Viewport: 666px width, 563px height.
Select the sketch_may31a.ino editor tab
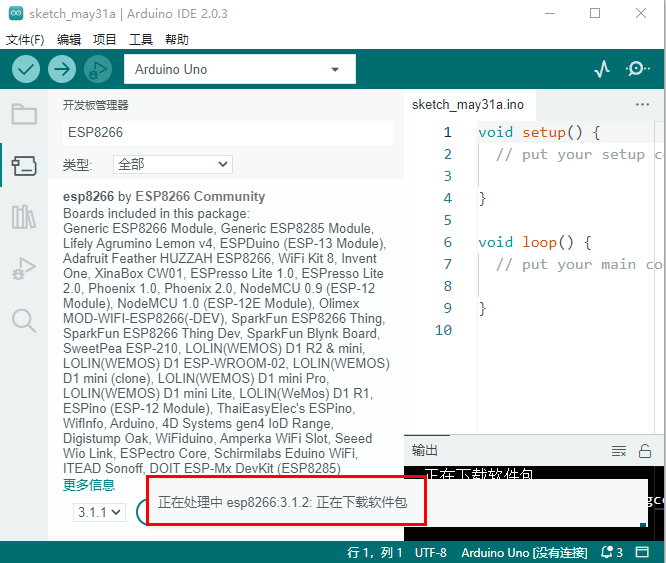pyautogui.click(x=468, y=104)
